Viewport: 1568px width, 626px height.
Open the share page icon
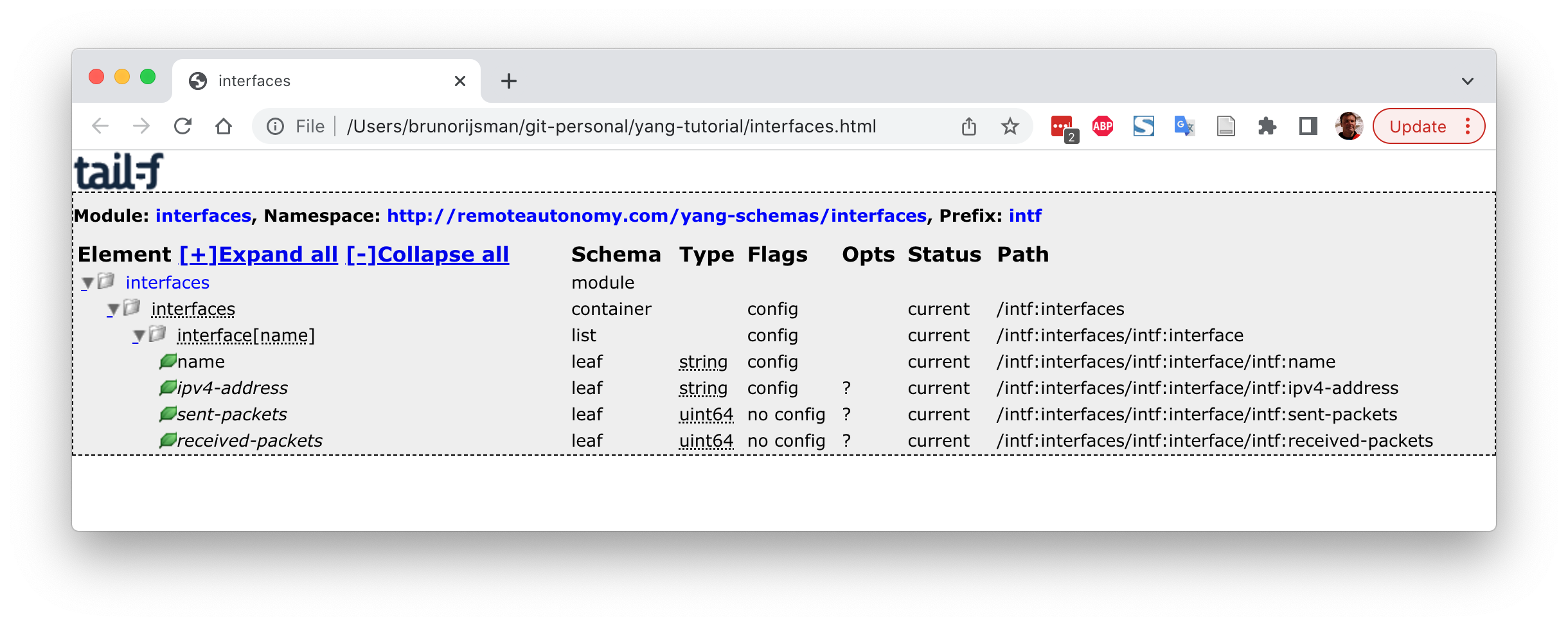tap(968, 126)
